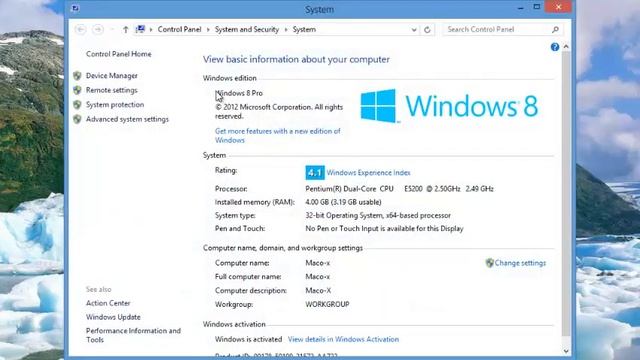Refresh the System page
640x360 pixels.
click(427, 30)
